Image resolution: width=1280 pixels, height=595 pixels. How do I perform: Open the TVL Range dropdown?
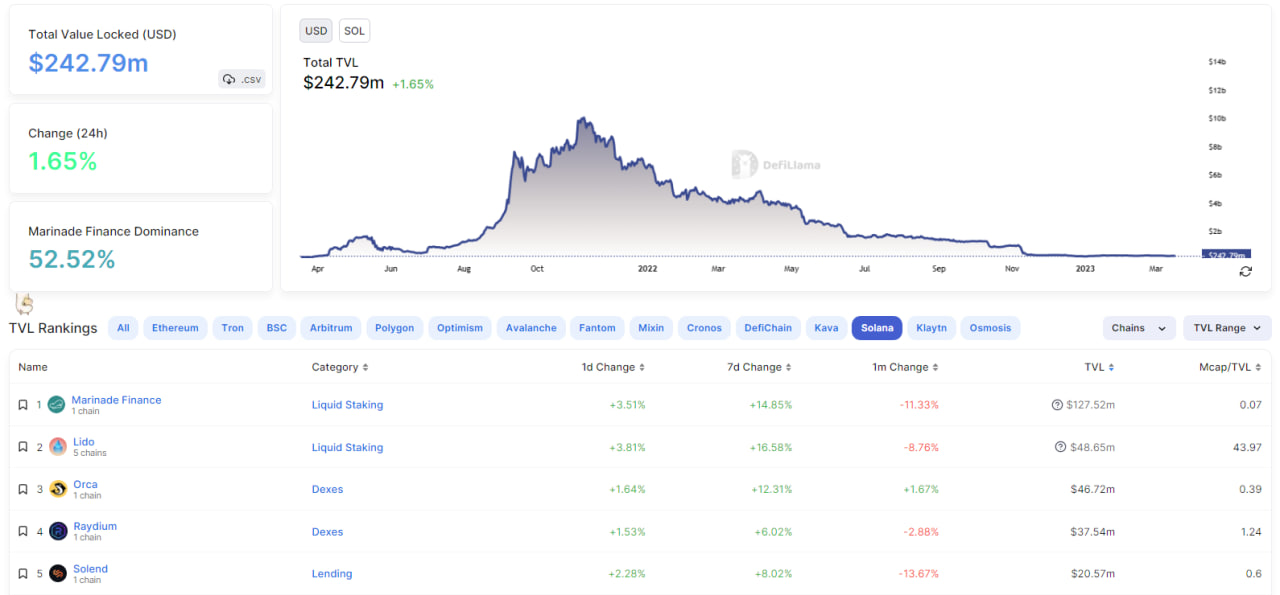pos(1227,328)
